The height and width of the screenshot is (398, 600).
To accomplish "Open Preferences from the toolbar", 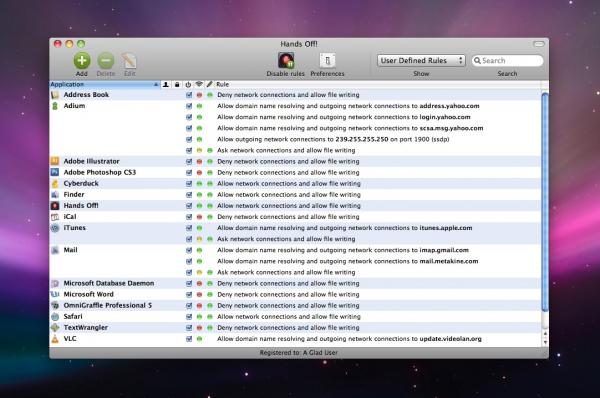I will click(328, 60).
